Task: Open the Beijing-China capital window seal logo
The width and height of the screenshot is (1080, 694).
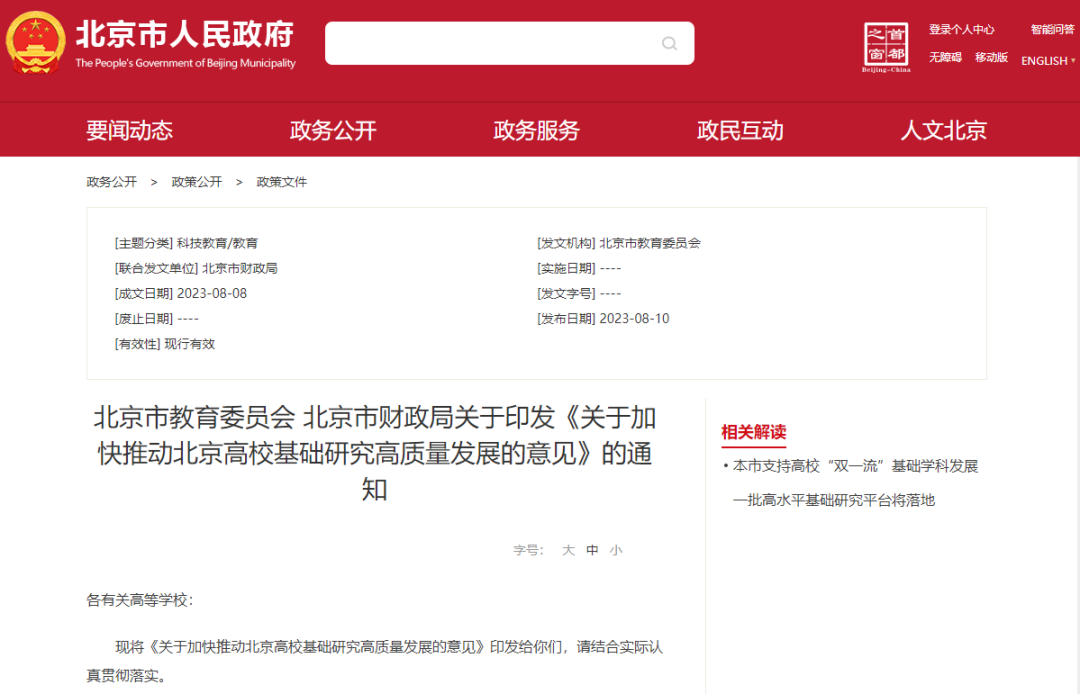Action: pyautogui.click(x=886, y=47)
